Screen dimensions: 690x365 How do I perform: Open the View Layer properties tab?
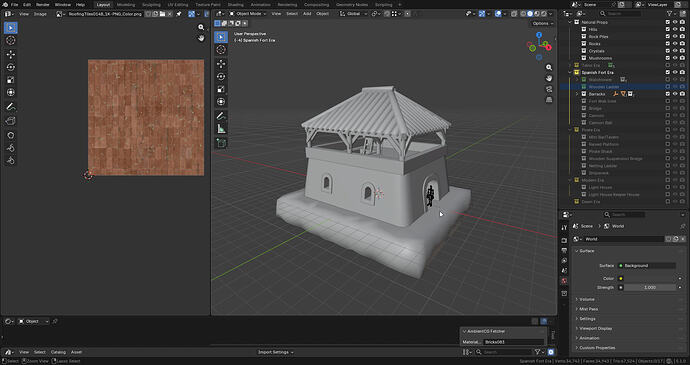pos(565,261)
